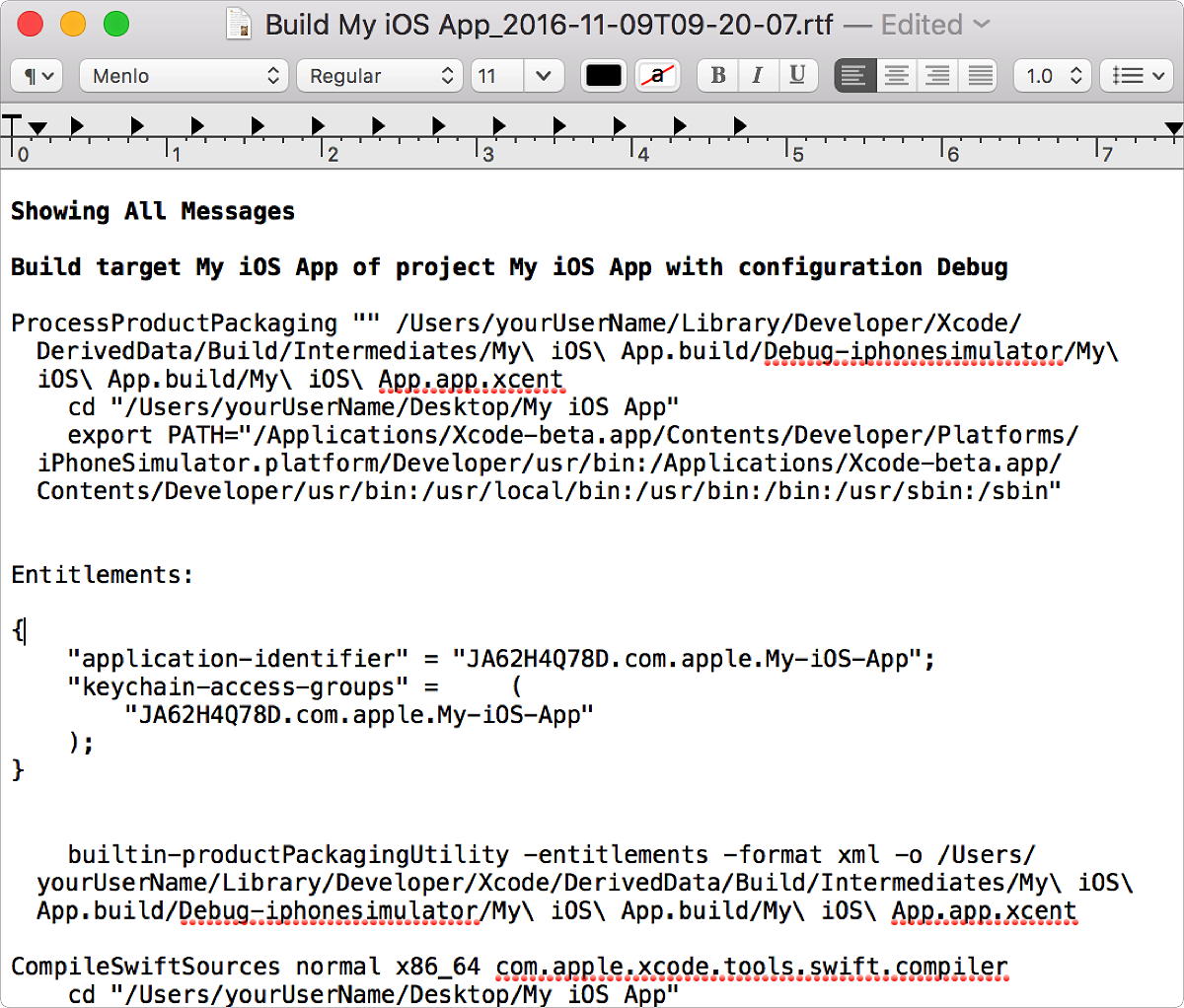The height and width of the screenshot is (1008, 1184).
Task: Open the list bullets and numbering menu
Action: click(x=1136, y=76)
